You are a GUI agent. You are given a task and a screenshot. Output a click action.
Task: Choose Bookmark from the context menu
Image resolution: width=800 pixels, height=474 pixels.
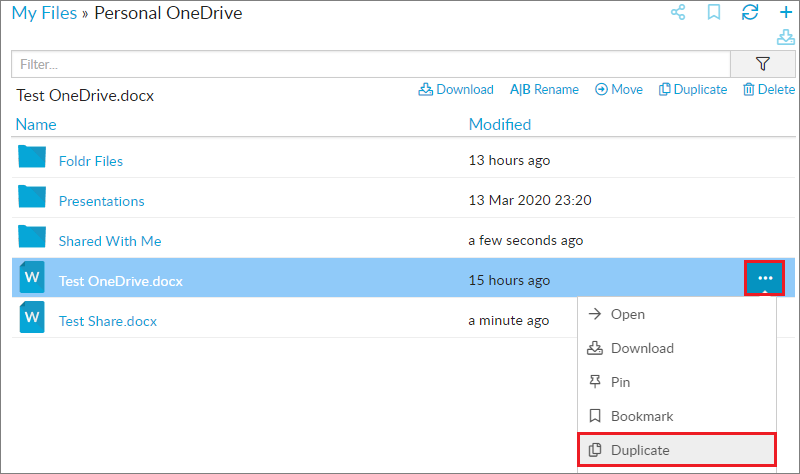[x=677, y=416]
